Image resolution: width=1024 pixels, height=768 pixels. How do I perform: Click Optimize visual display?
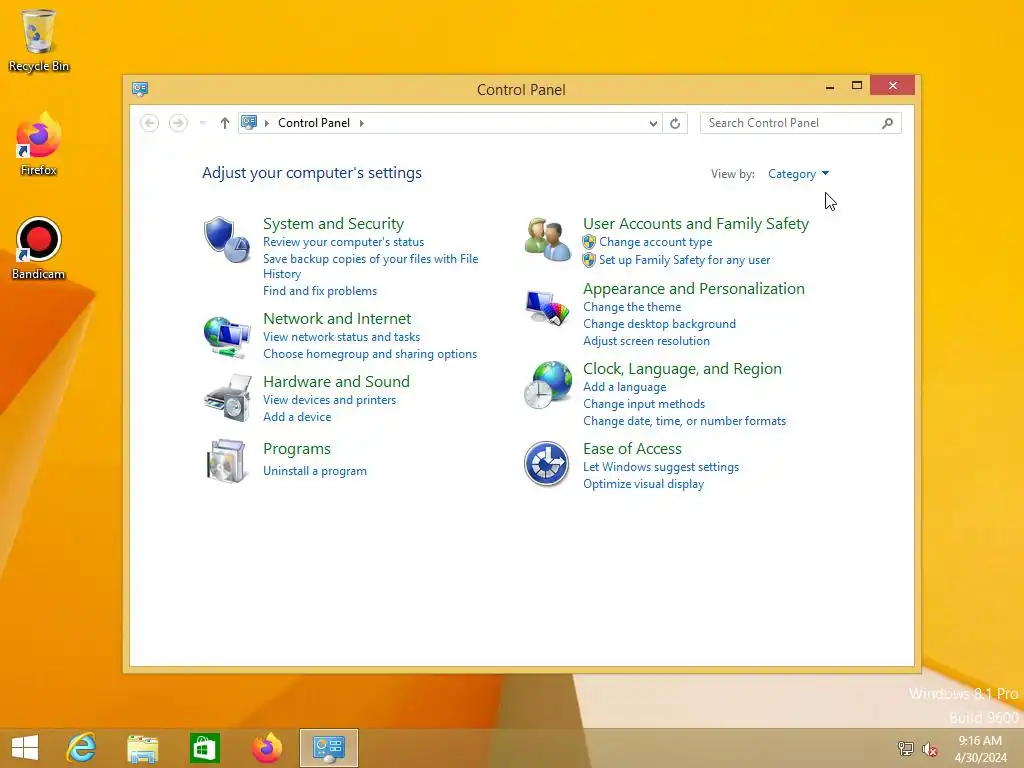(x=643, y=484)
